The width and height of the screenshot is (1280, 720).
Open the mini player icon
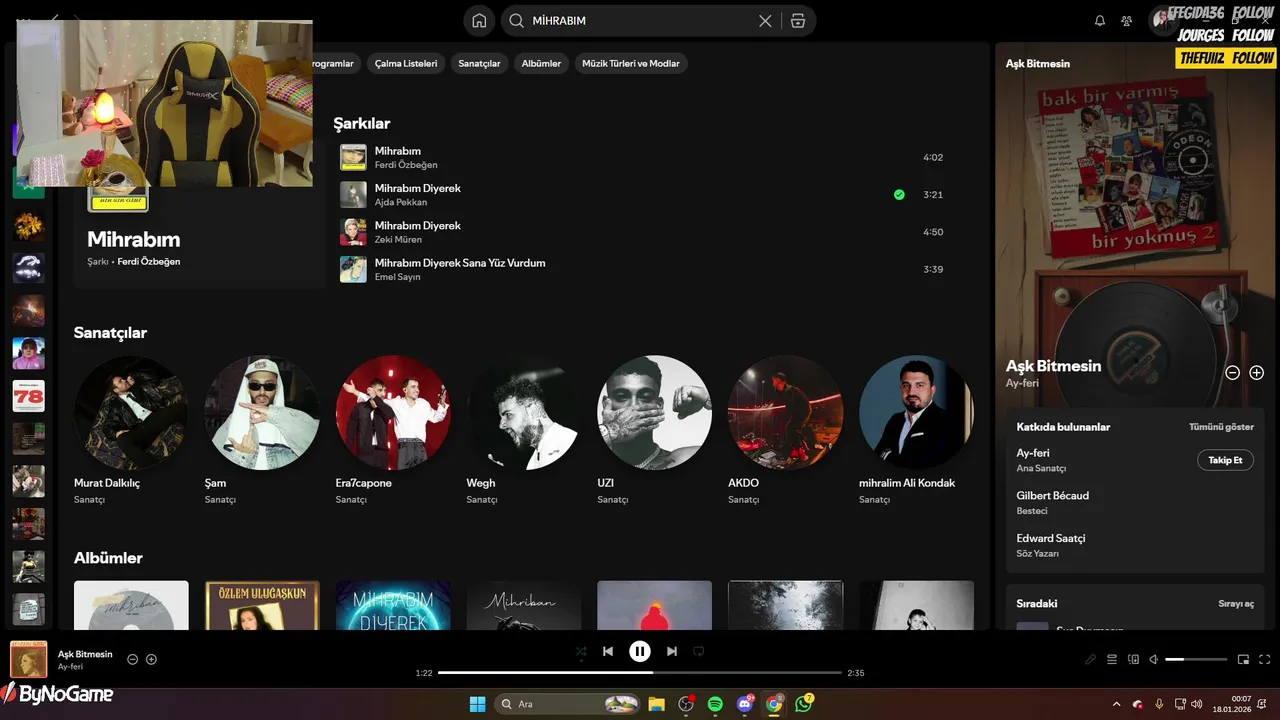(1244, 660)
